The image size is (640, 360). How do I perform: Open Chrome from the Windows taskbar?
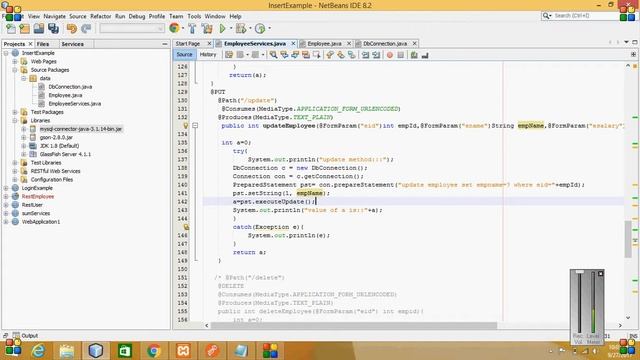(x=153, y=351)
